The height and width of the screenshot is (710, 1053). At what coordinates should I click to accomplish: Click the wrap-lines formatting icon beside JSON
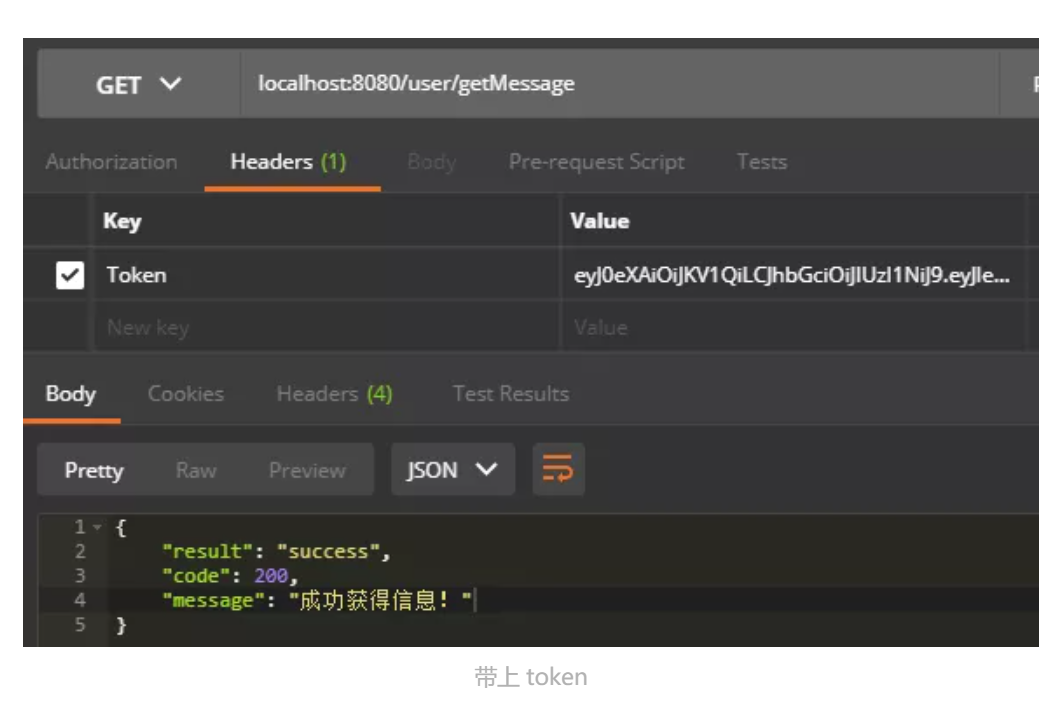(x=558, y=468)
